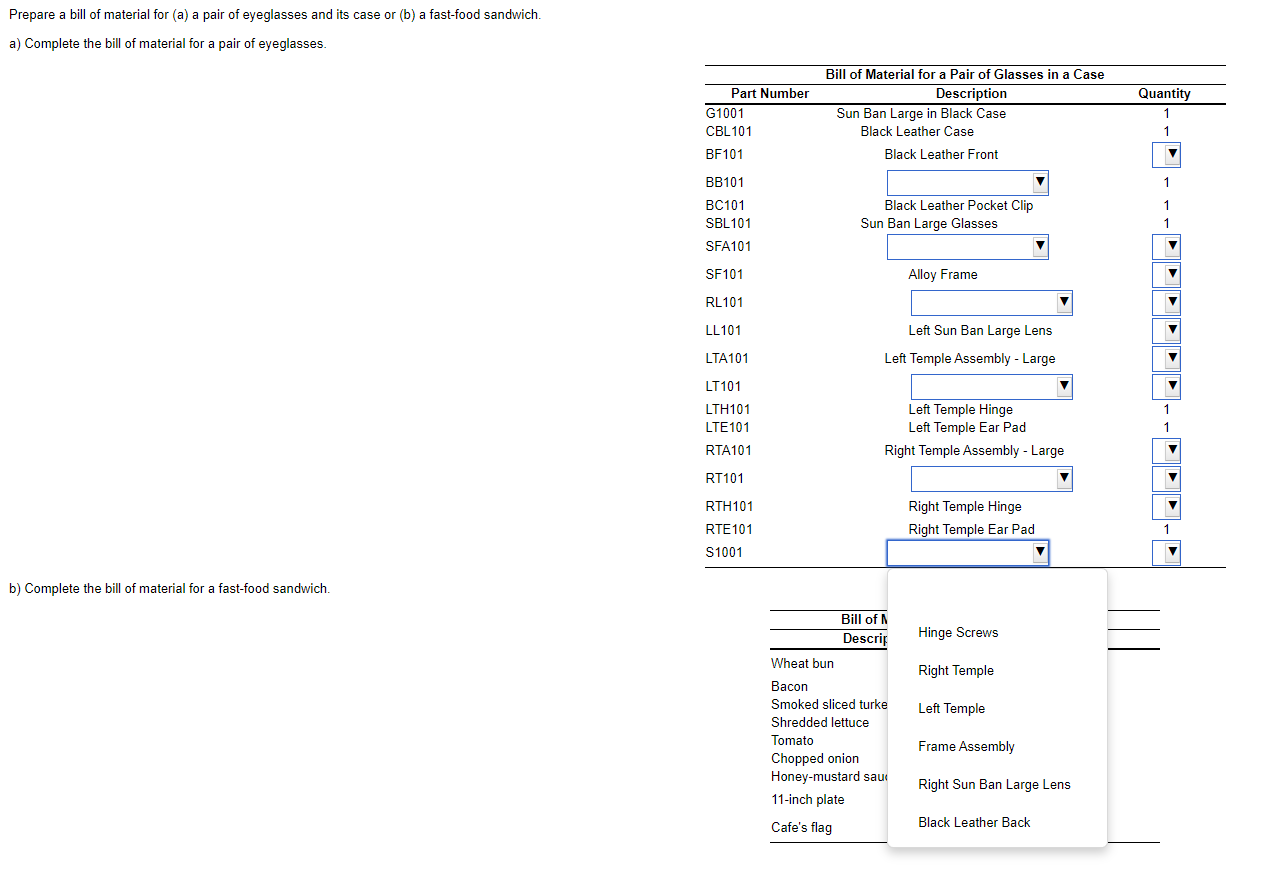This screenshot has width=1268, height=872.
Task: Open the SFA101 quantity dropdown
Action: coord(1166,247)
